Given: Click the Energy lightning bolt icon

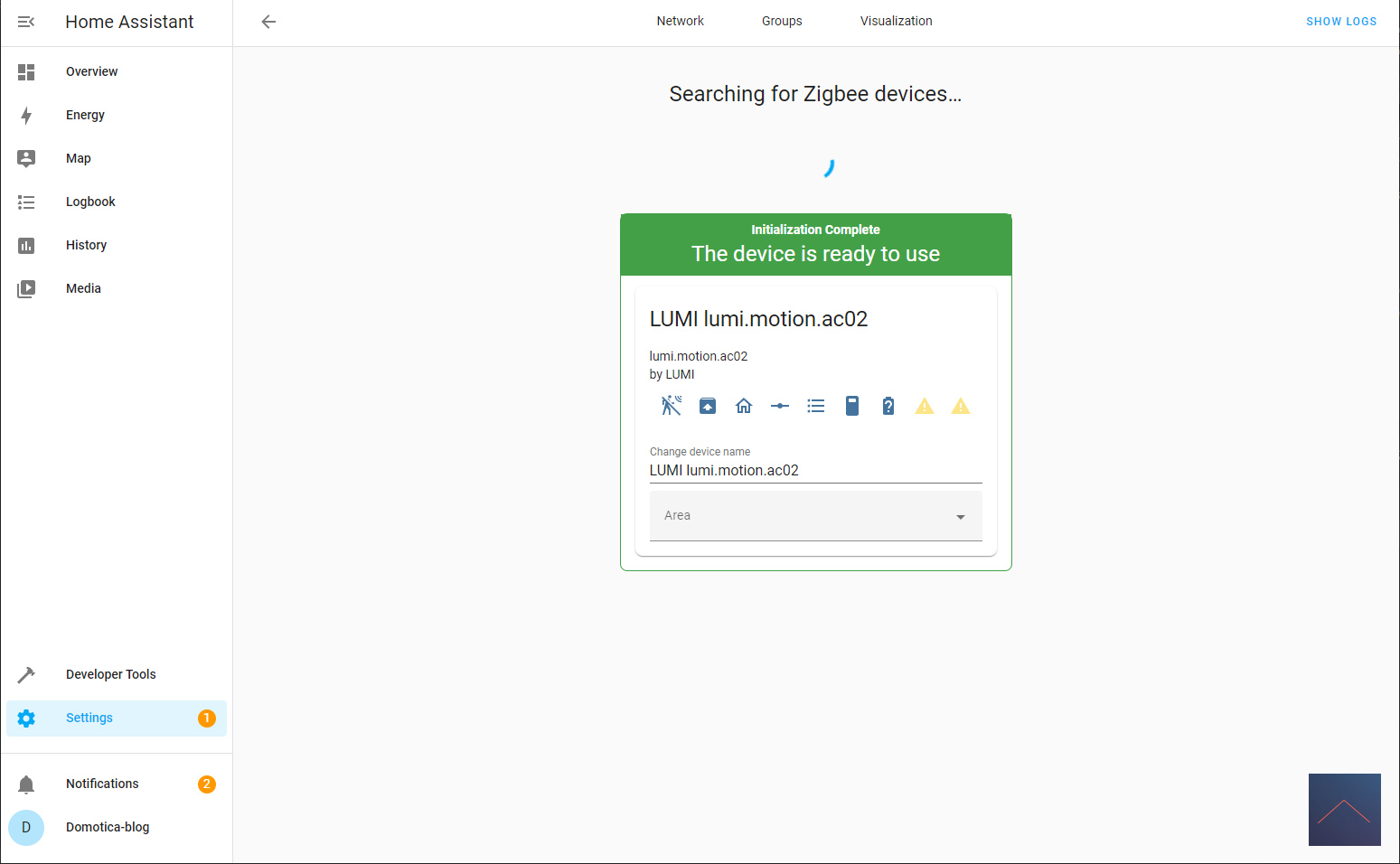Looking at the screenshot, I should coord(26,115).
